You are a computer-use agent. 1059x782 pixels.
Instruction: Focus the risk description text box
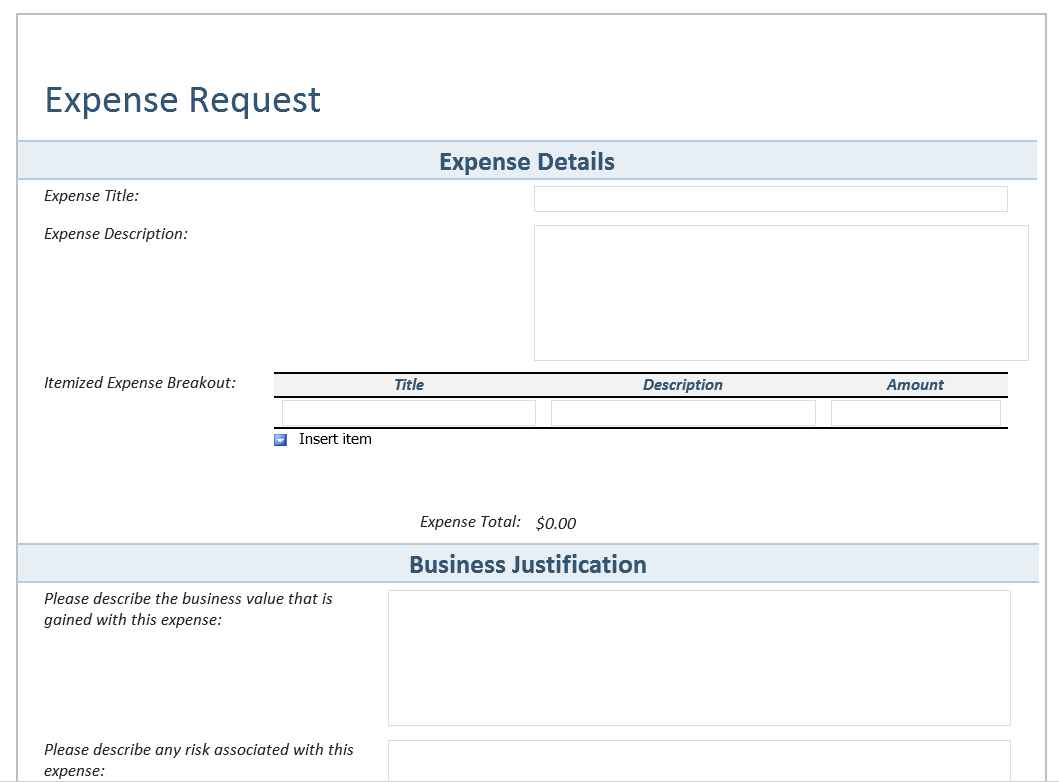coord(698,761)
